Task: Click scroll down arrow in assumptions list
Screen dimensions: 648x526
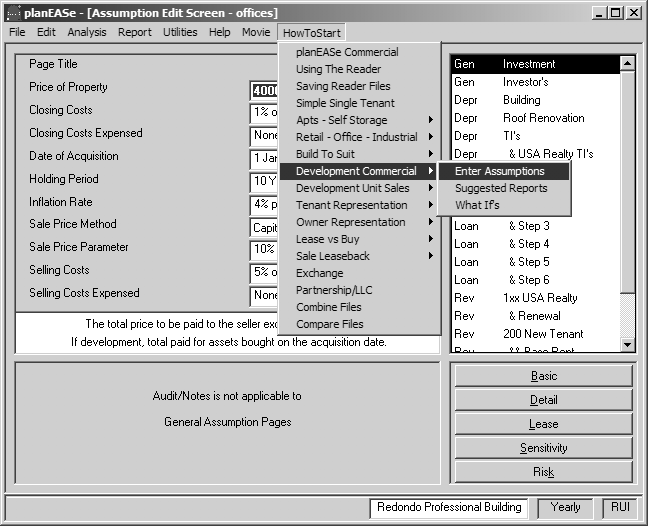Action: click(x=627, y=344)
